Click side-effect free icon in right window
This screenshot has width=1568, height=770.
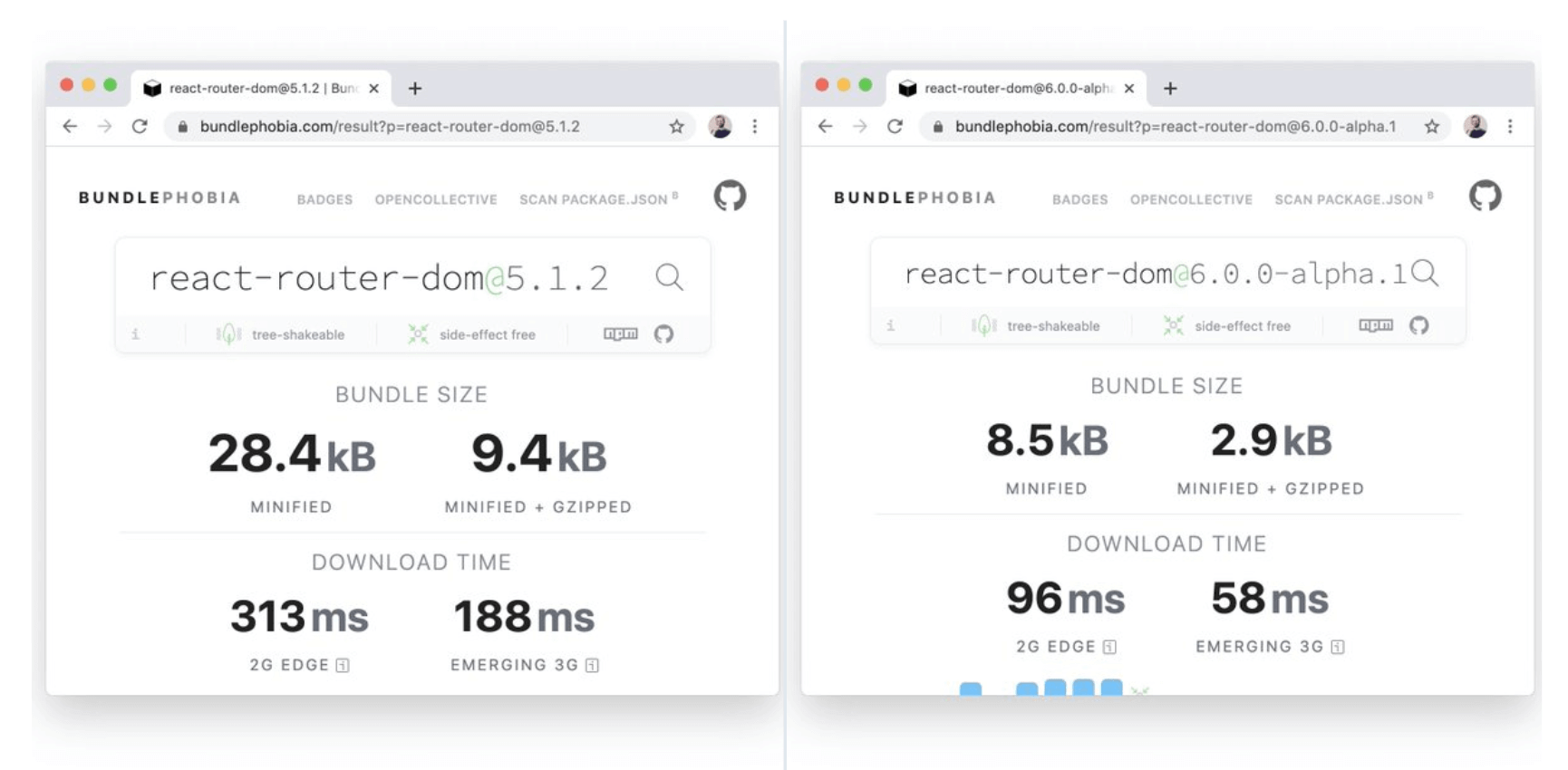(x=1173, y=325)
